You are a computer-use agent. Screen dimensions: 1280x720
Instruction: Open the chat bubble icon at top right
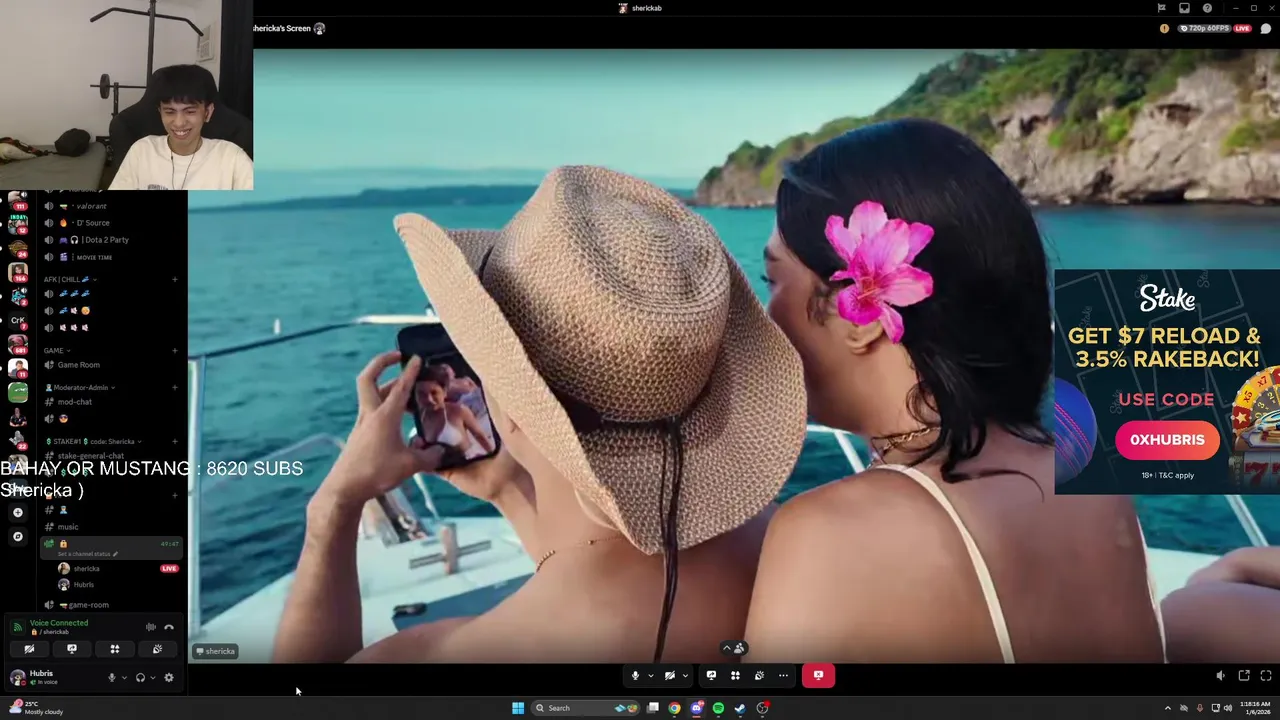tap(1266, 28)
